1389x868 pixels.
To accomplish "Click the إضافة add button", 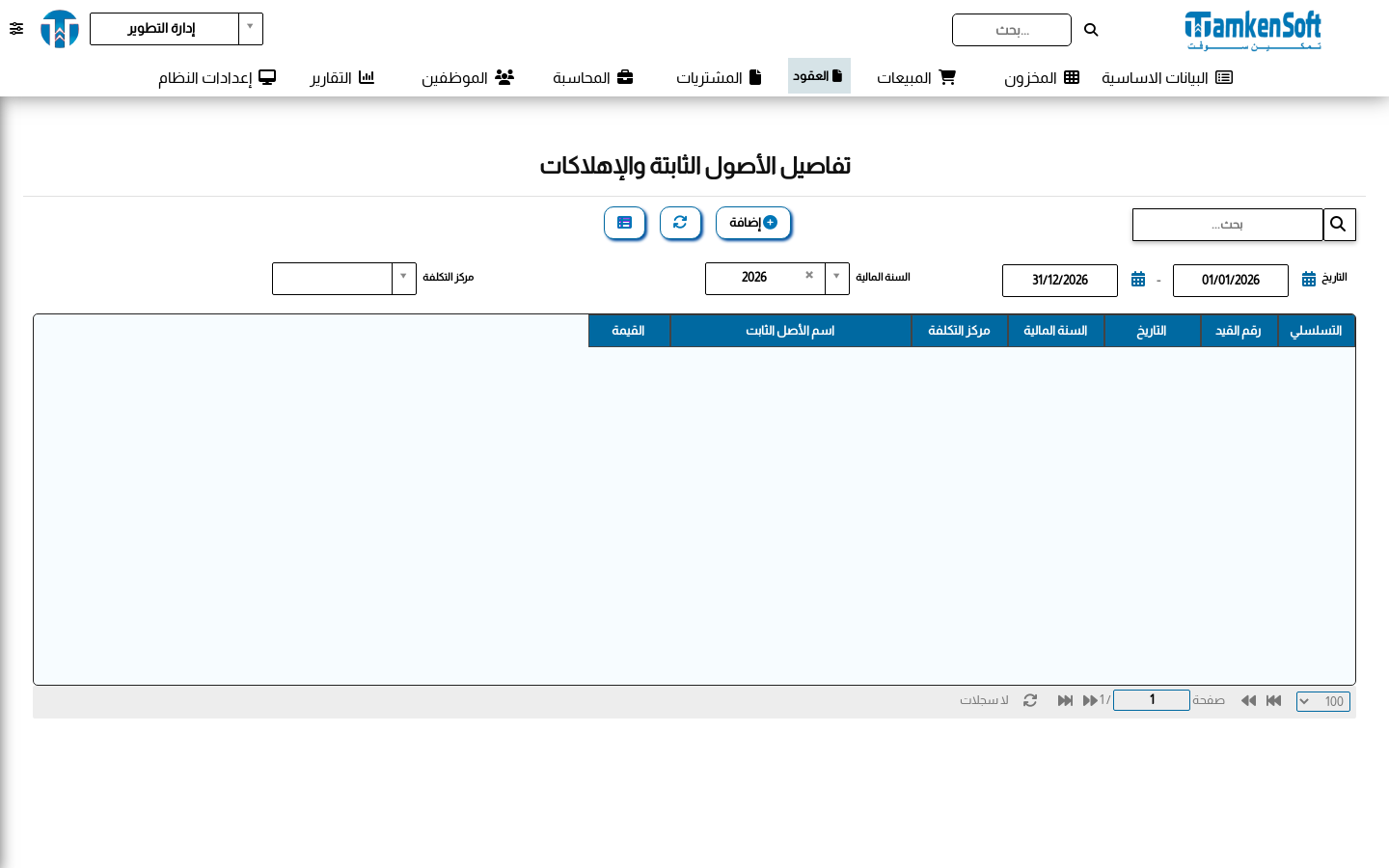I will [x=753, y=223].
